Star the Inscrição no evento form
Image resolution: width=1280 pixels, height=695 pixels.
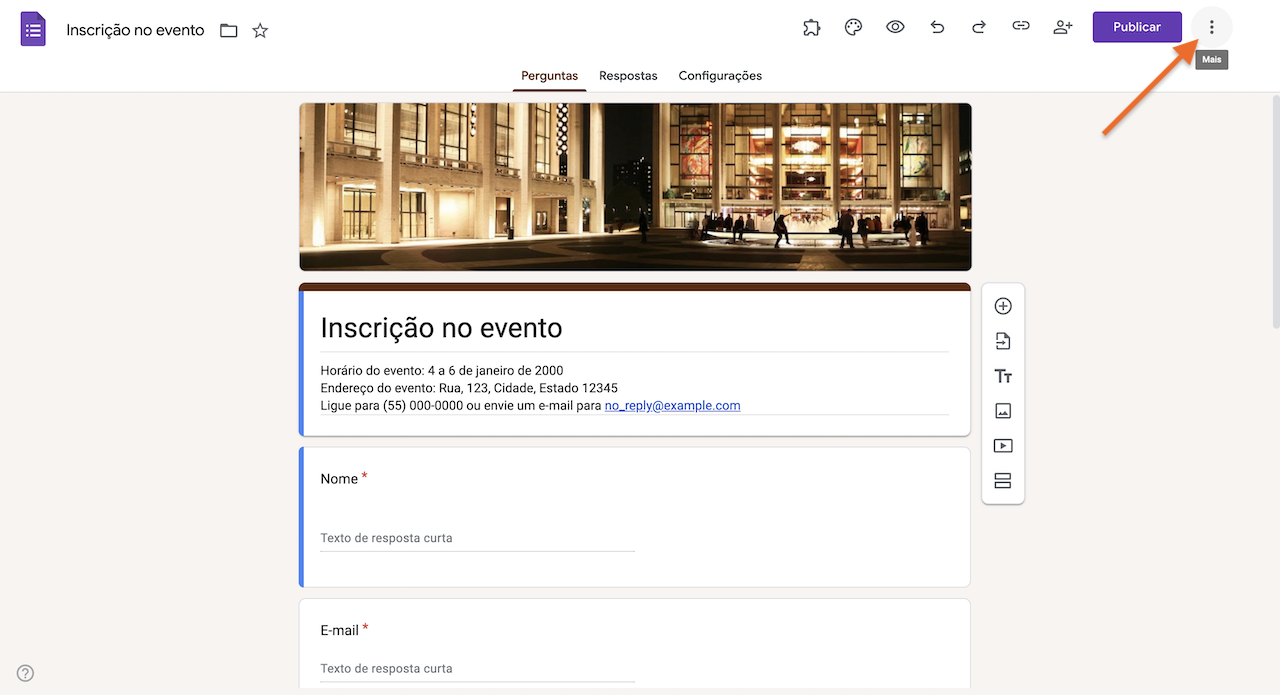pos(259,30)
